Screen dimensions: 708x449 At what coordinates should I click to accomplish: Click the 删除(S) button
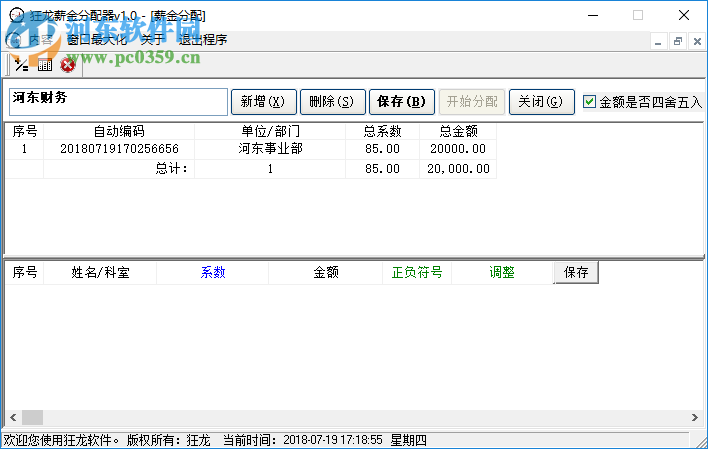[x=333, y=102]
